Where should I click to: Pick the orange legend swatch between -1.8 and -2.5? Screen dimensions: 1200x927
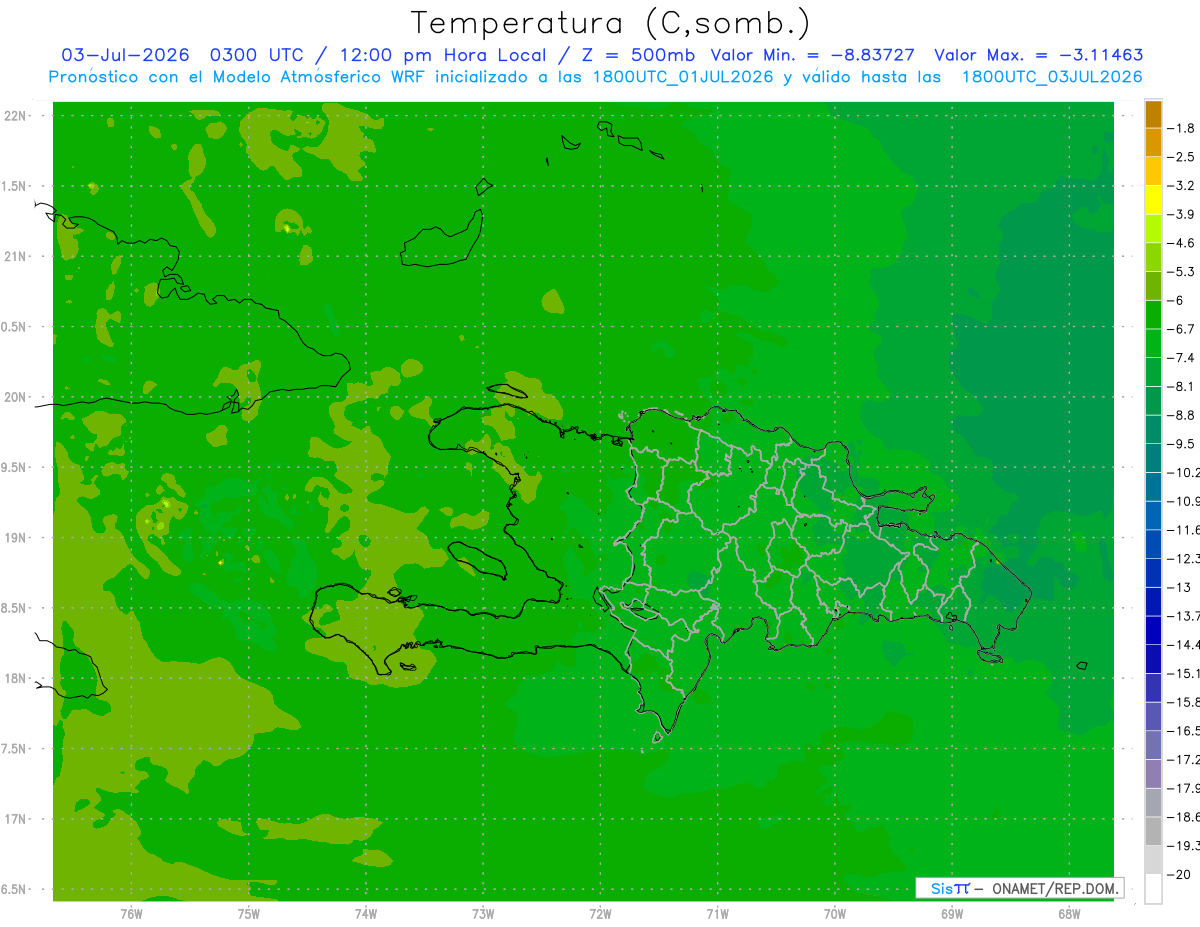point(1153,142)
